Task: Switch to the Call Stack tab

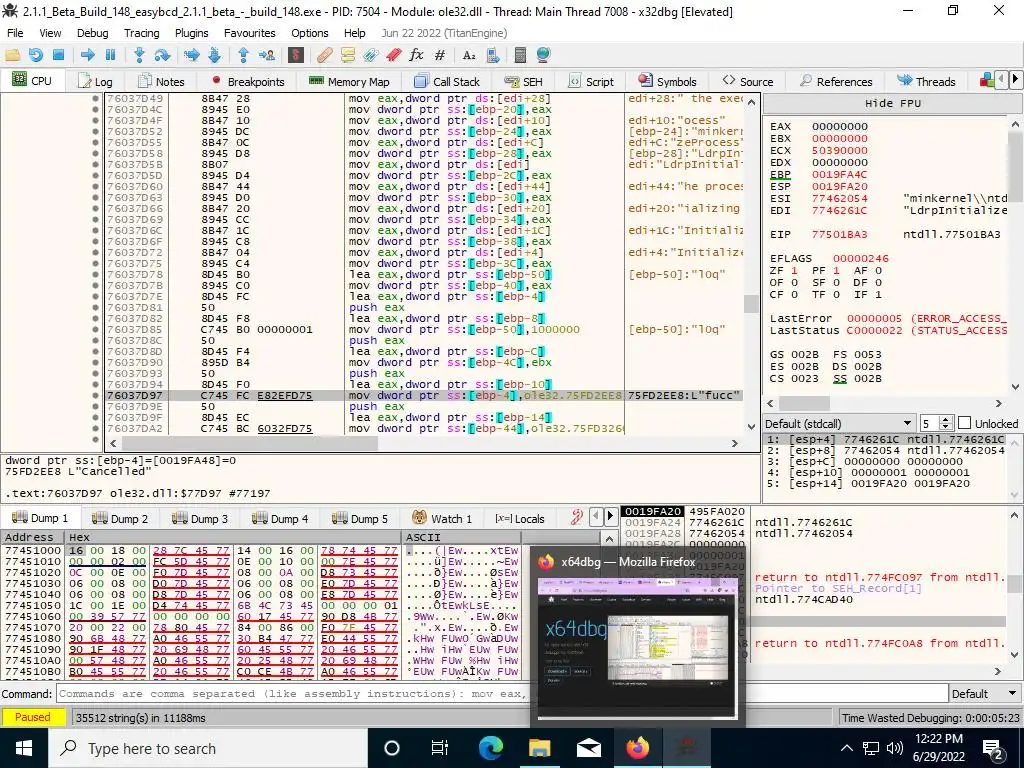Action: tap(447, 81)
